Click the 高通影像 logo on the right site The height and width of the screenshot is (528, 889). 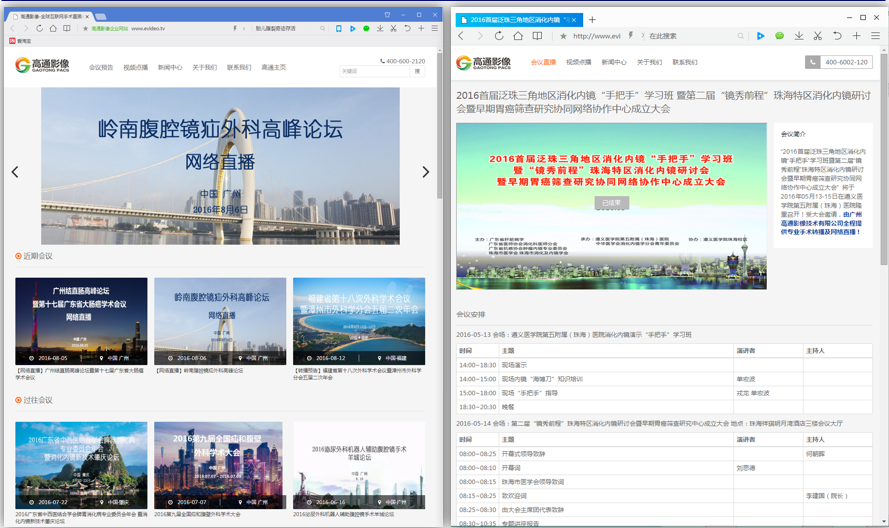pyautogui.click(x=484, y=62)
